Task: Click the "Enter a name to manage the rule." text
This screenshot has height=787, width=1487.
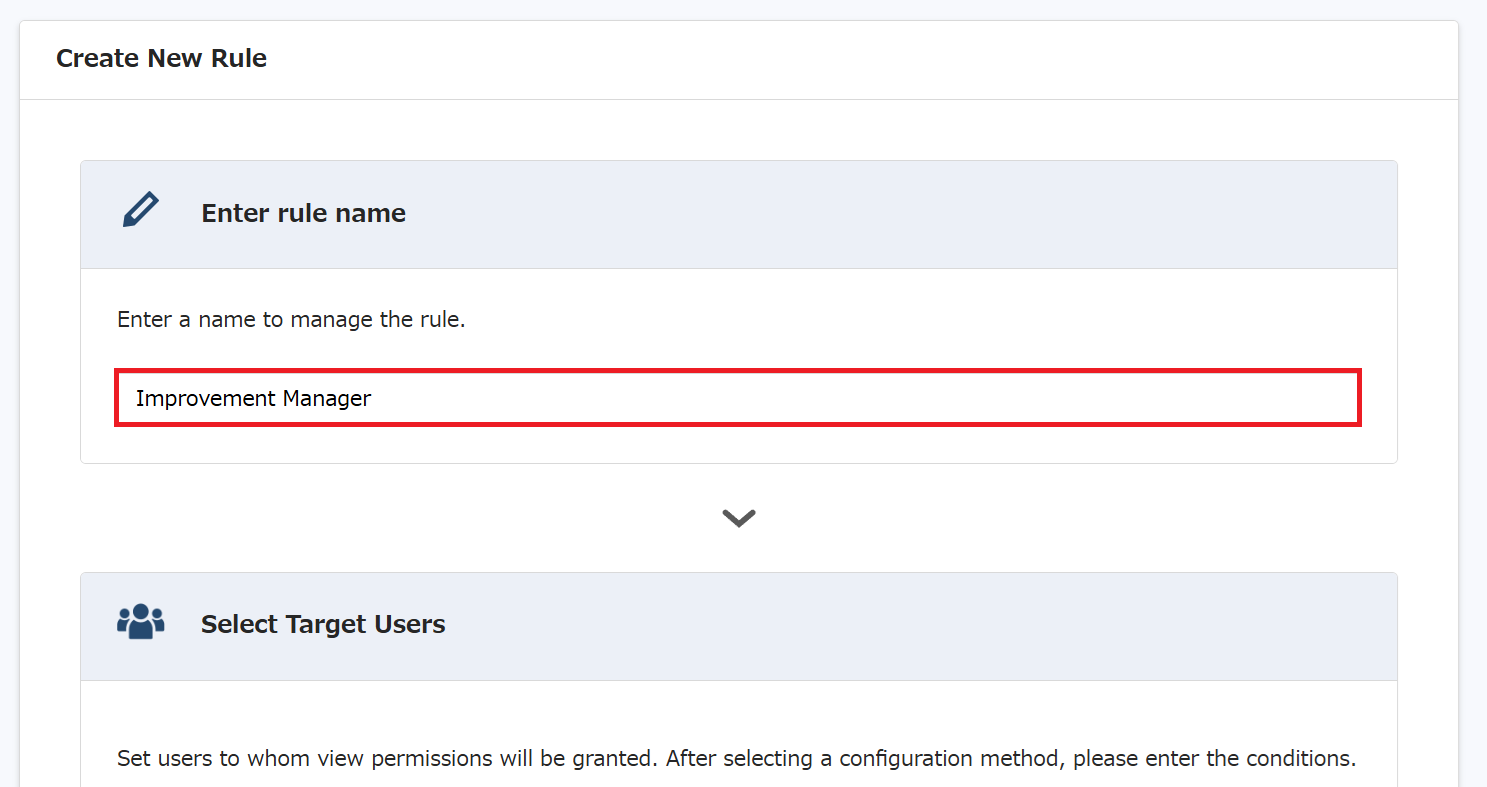Action: [291, 320]
